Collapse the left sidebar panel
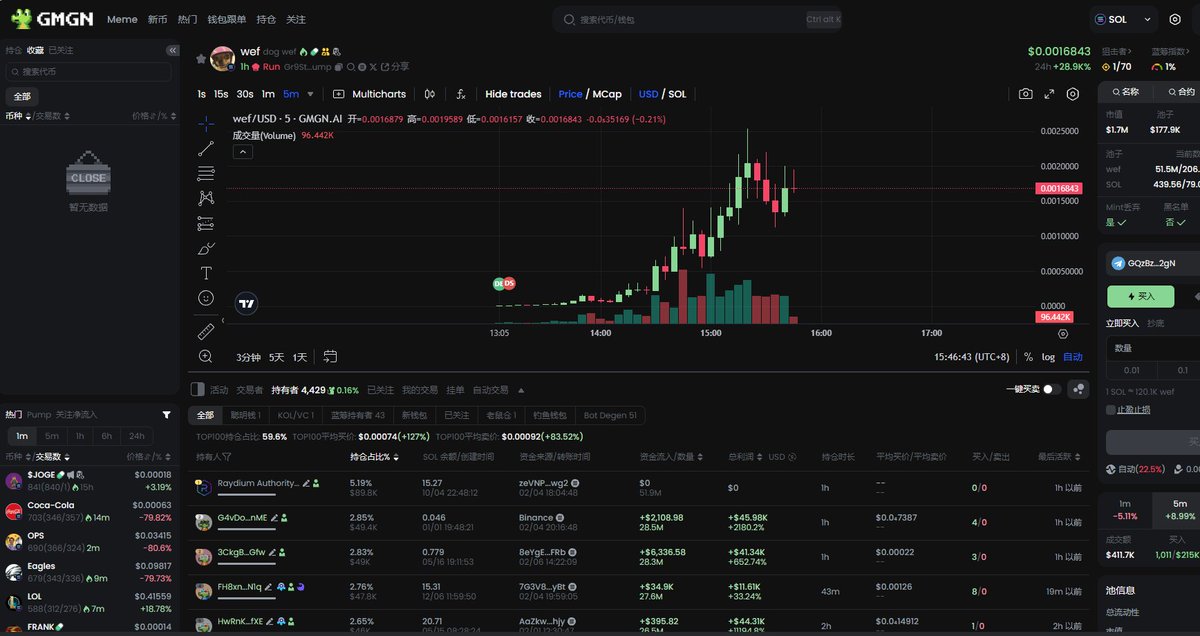The height and width of the screenshot is (636, 1200). (x=172, y=50)
